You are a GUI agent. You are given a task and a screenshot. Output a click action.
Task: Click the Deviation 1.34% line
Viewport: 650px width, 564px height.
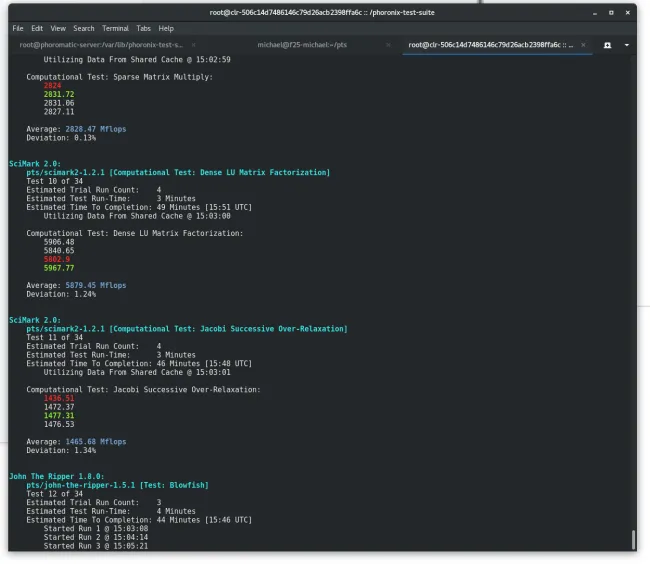coord(61,450)
